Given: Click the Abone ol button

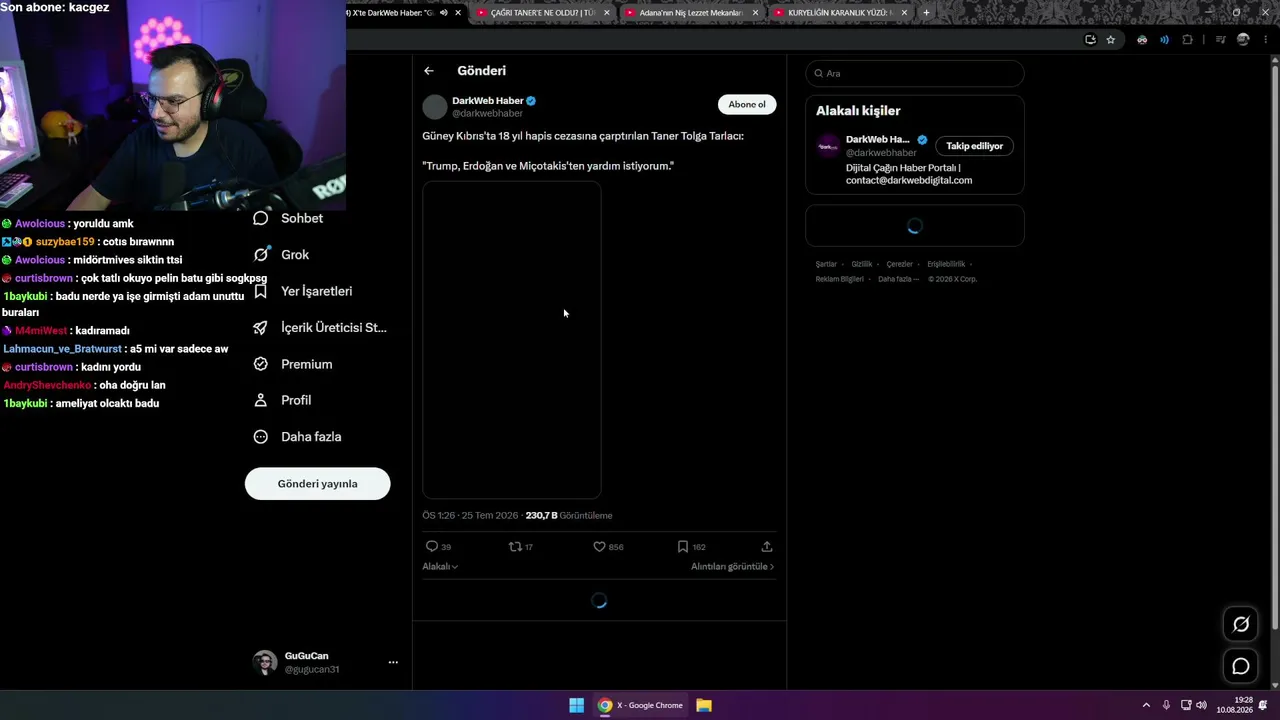Looking at the screenshot, I should tap(747, 104).
